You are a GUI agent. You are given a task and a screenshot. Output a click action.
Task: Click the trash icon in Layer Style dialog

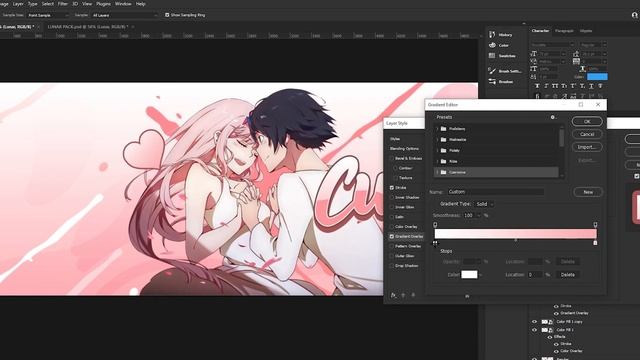pos(413,295)
